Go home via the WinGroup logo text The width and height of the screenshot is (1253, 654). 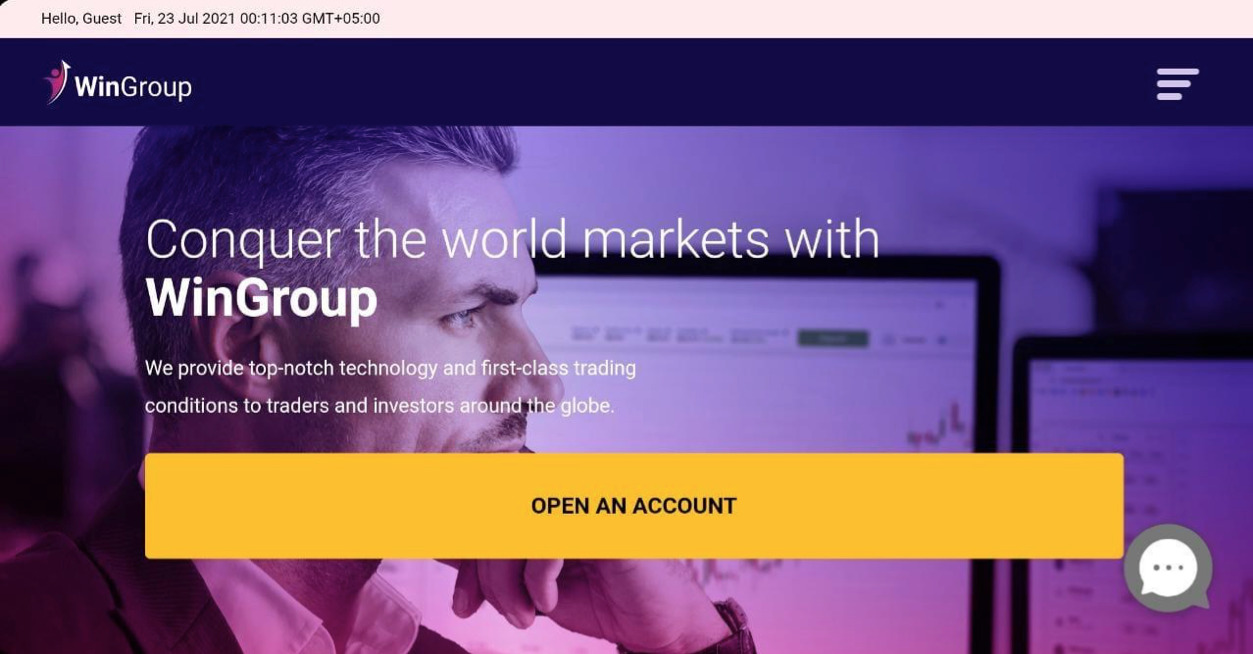click(x=133, y=87)
